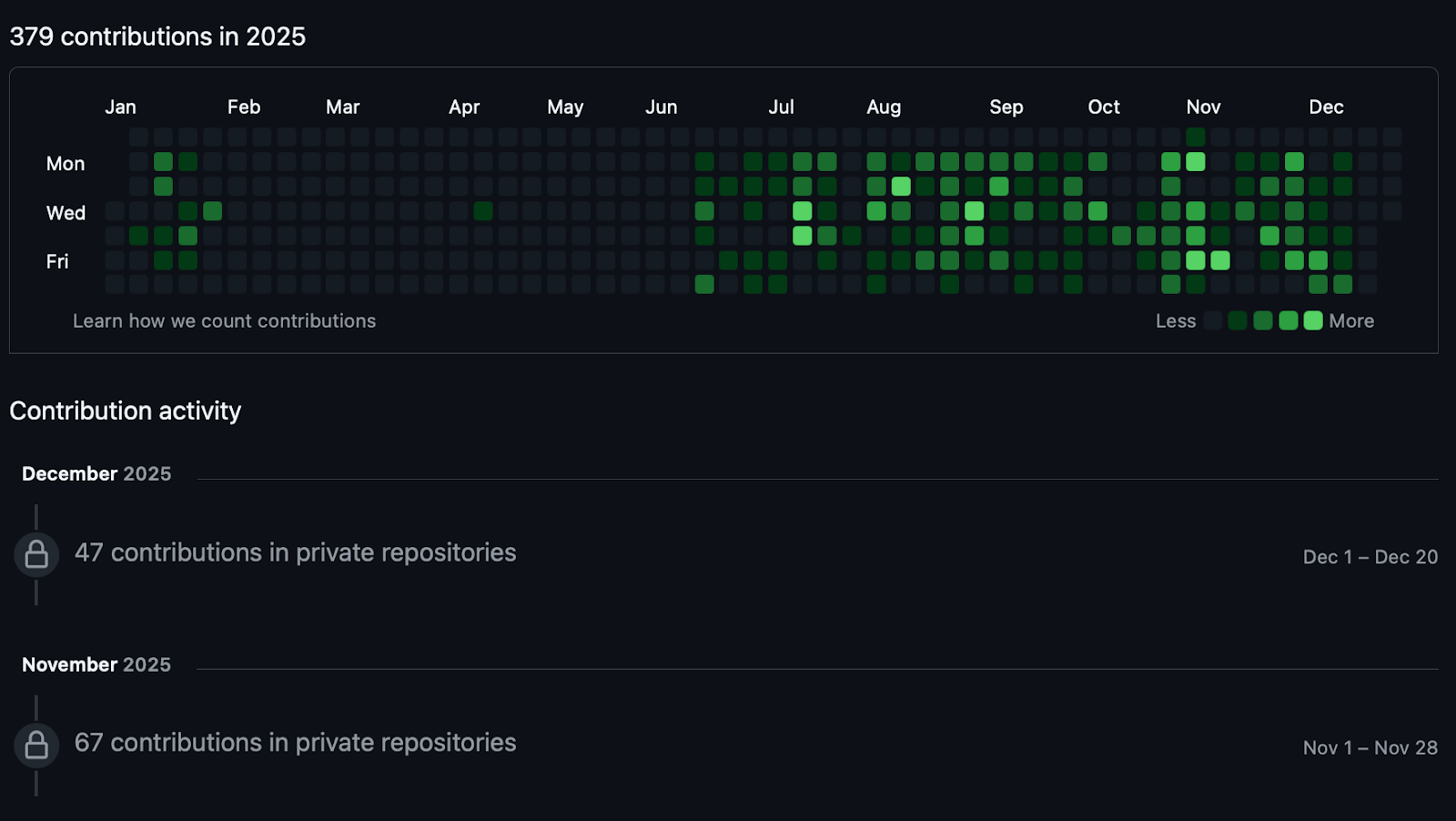1456x821 pixels.
Task: Select the empty legend square next to Less
Action: click(1213, 320)
